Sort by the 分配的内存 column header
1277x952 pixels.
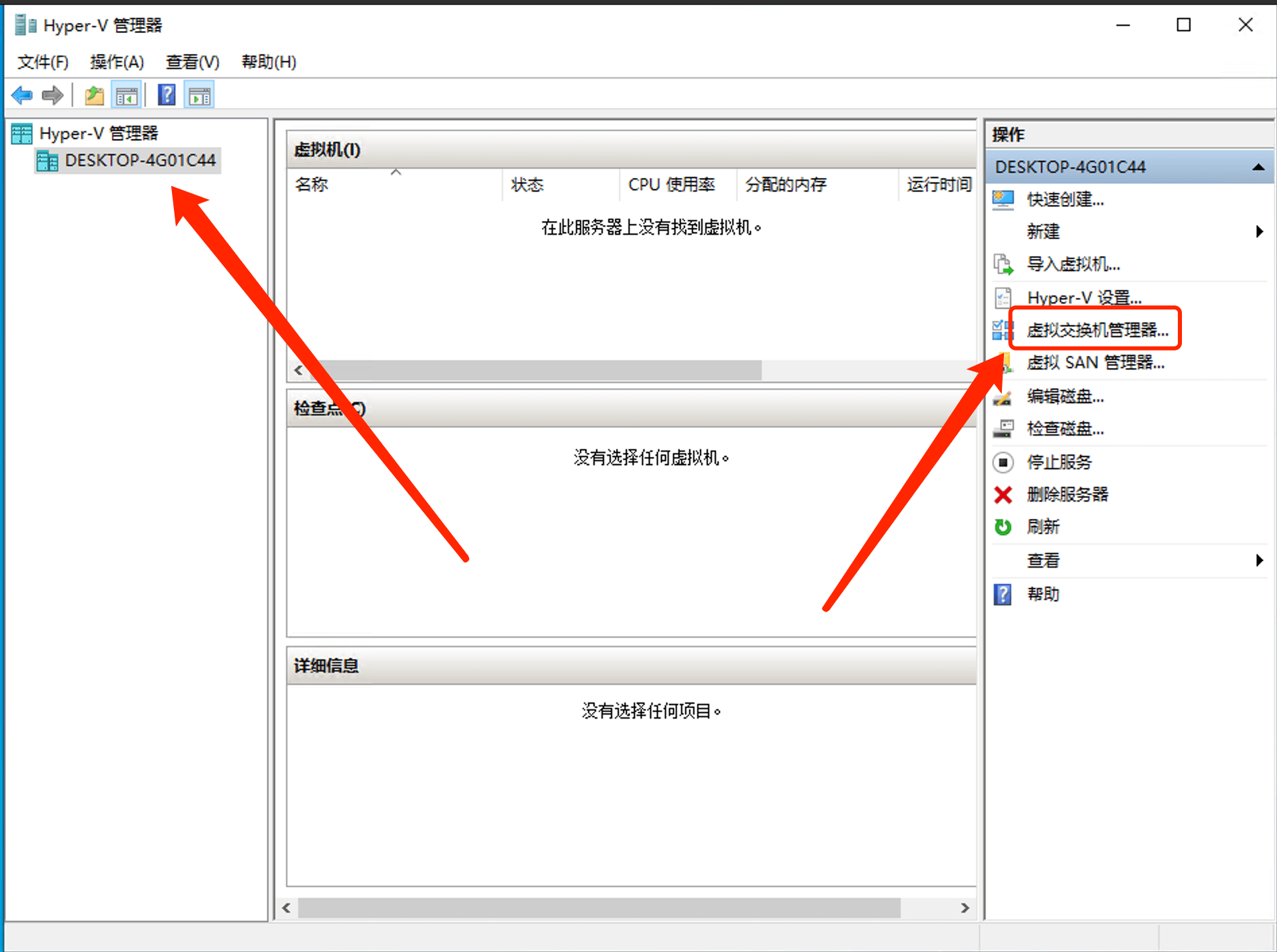click(818, 185)
